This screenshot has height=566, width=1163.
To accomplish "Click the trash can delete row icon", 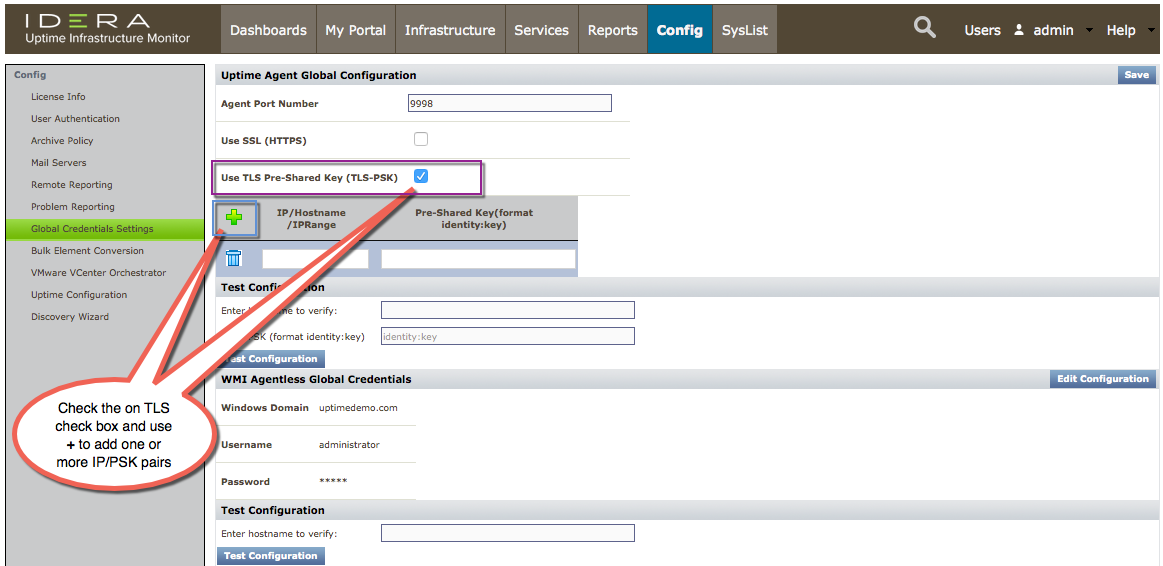I will click(x=234, y=258).
